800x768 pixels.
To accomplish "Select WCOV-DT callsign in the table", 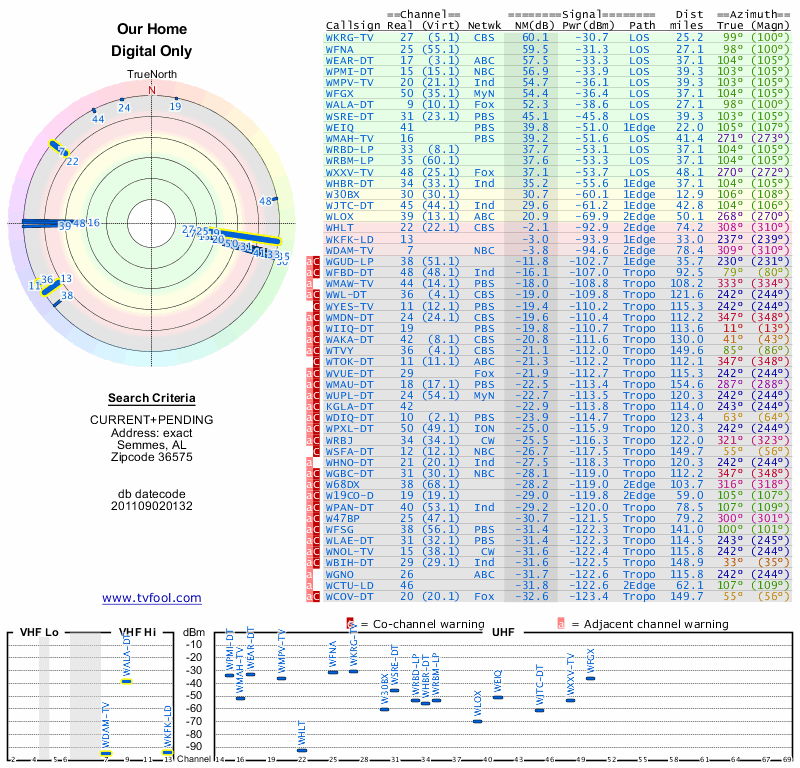I will (x=349, y=597).
